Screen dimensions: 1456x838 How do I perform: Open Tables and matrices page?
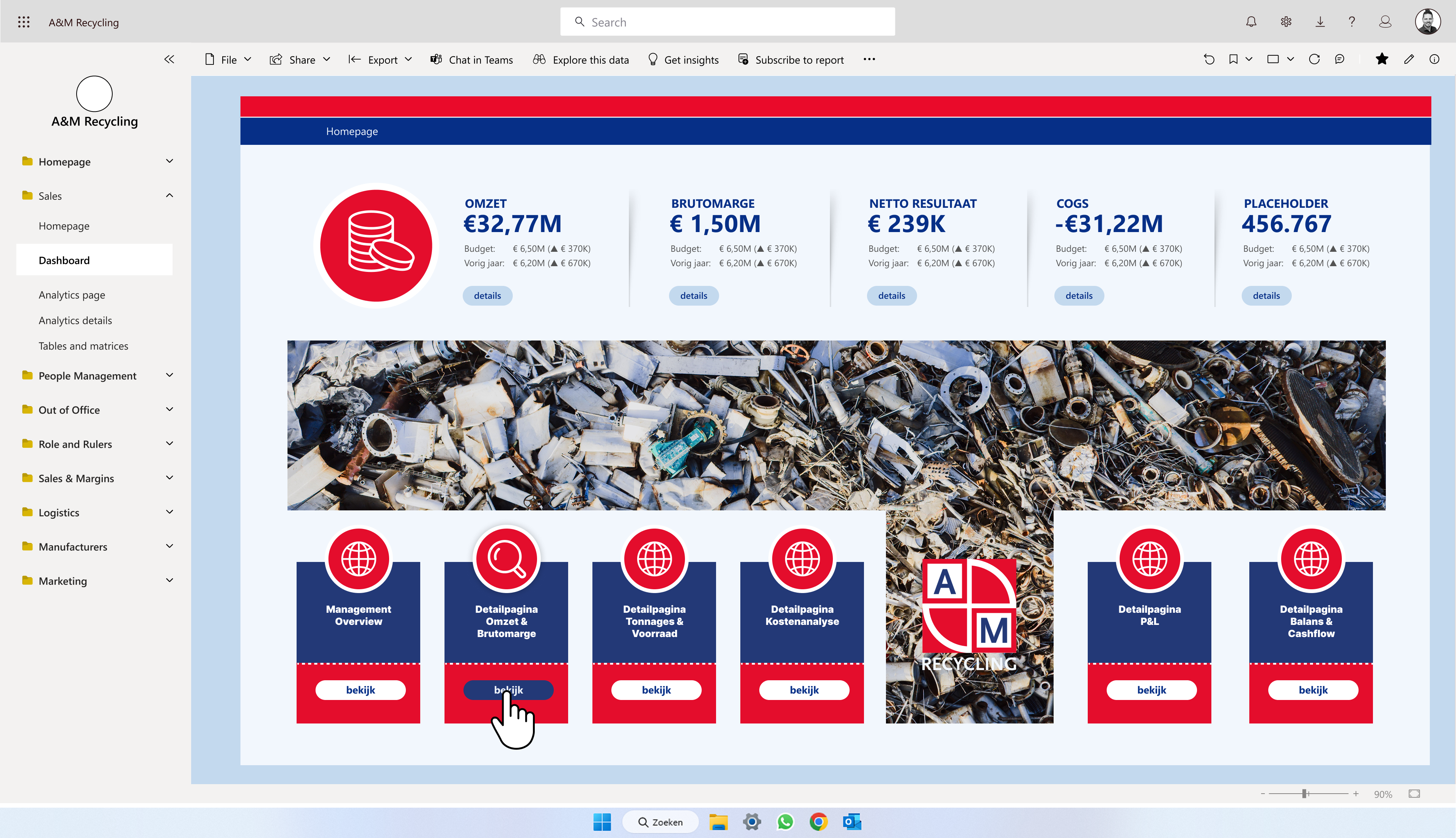[x=83, y=346]
